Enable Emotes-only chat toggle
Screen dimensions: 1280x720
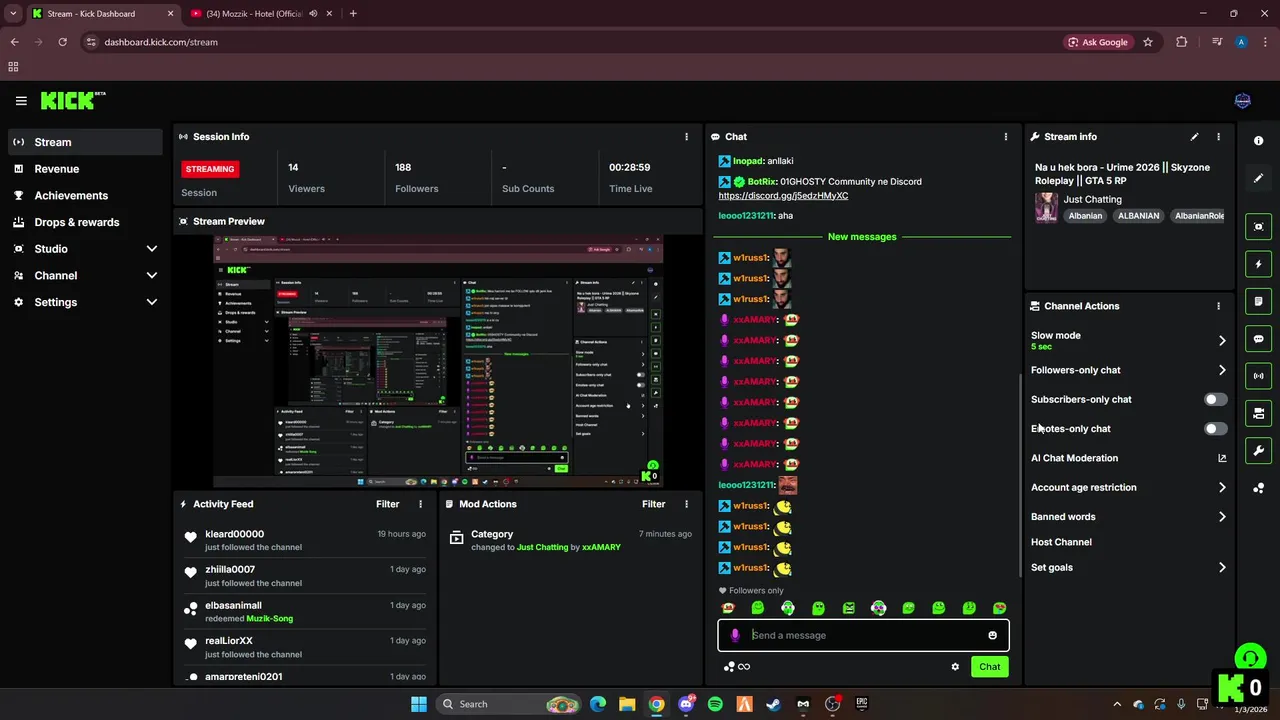[x=1215, y=429]
